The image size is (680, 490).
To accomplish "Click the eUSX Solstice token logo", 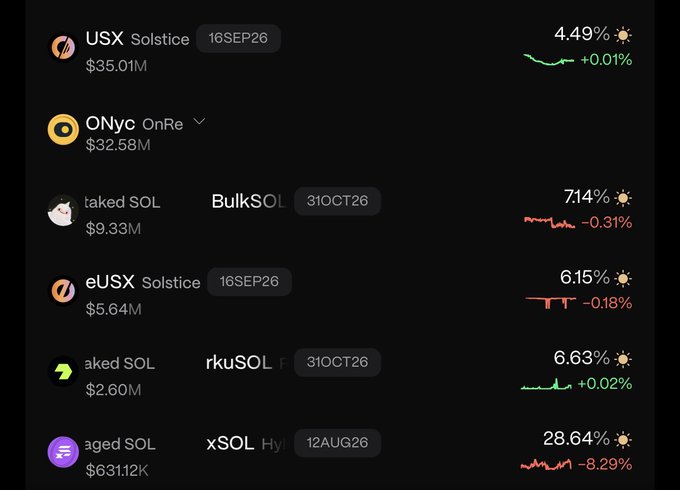I will (x=63, y=291).
